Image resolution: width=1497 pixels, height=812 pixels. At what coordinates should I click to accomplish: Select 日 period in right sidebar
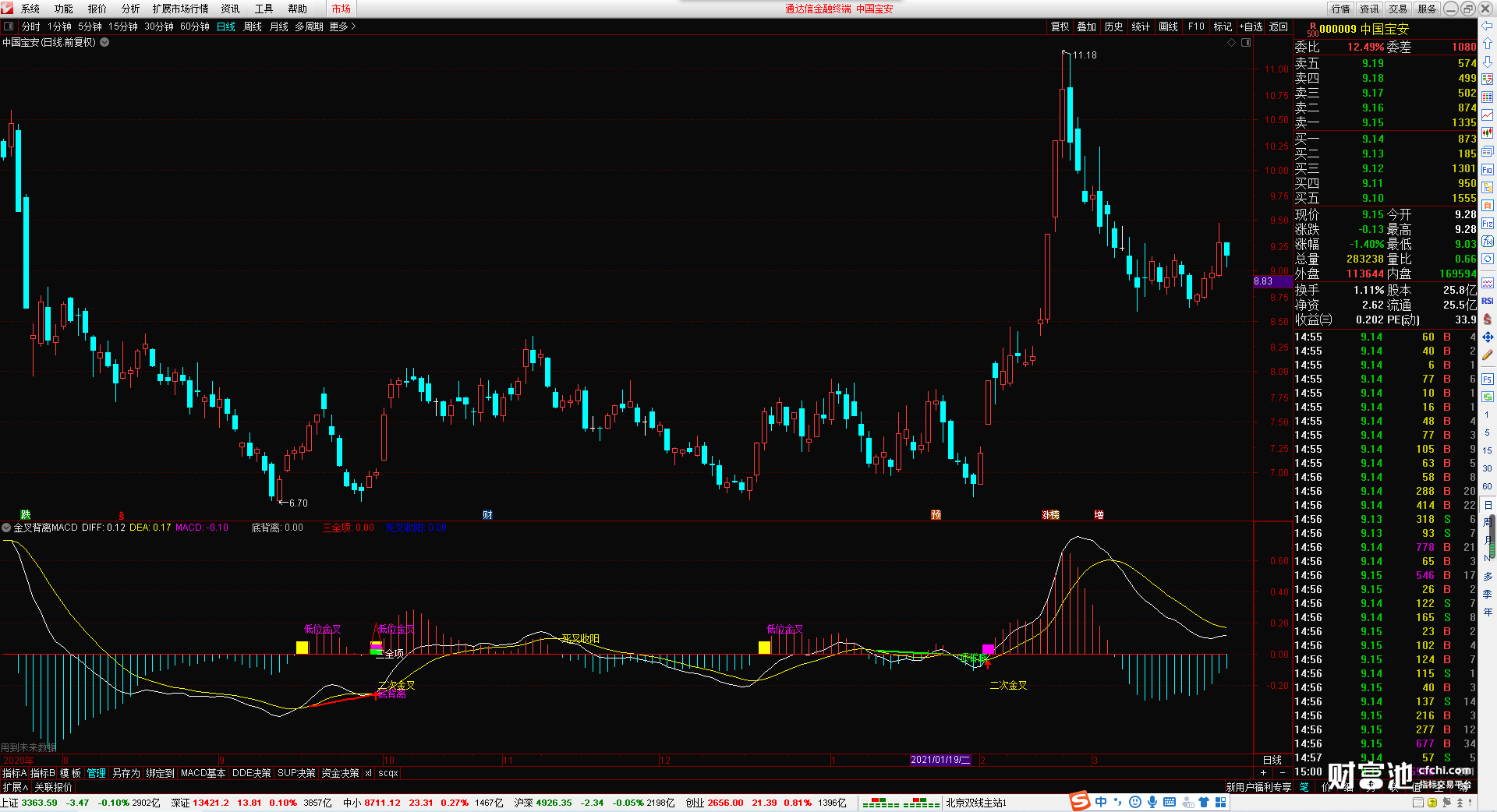(1488, 505)
